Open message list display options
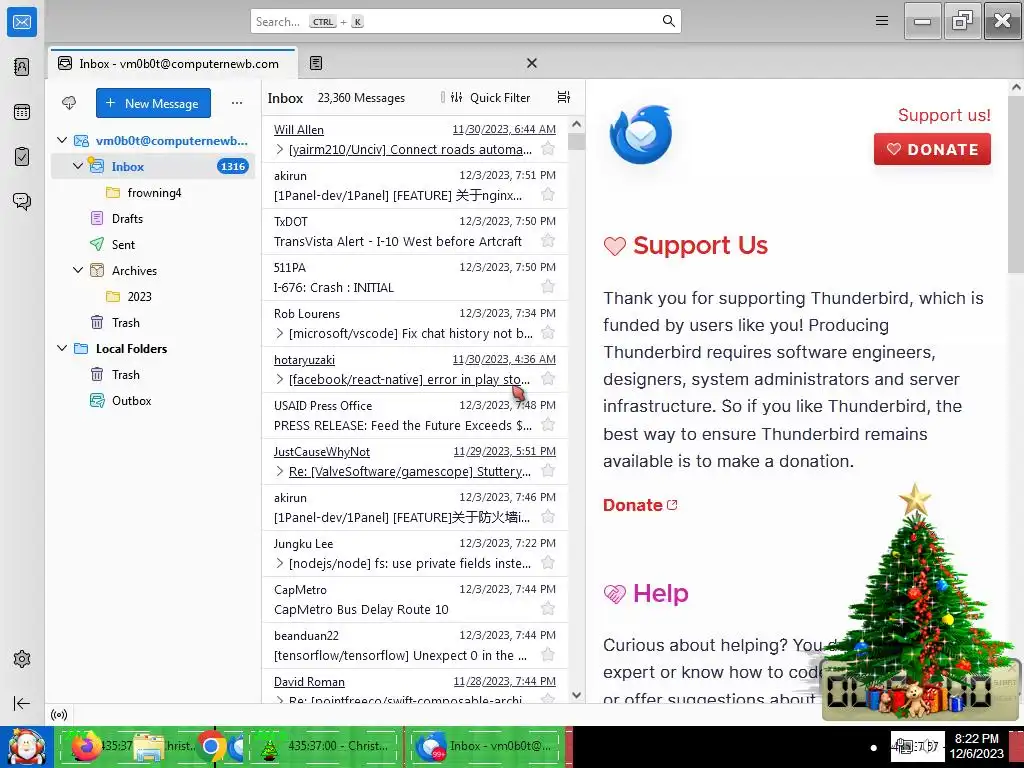This screenshot has width=1024, height=768. click(564, 97)
